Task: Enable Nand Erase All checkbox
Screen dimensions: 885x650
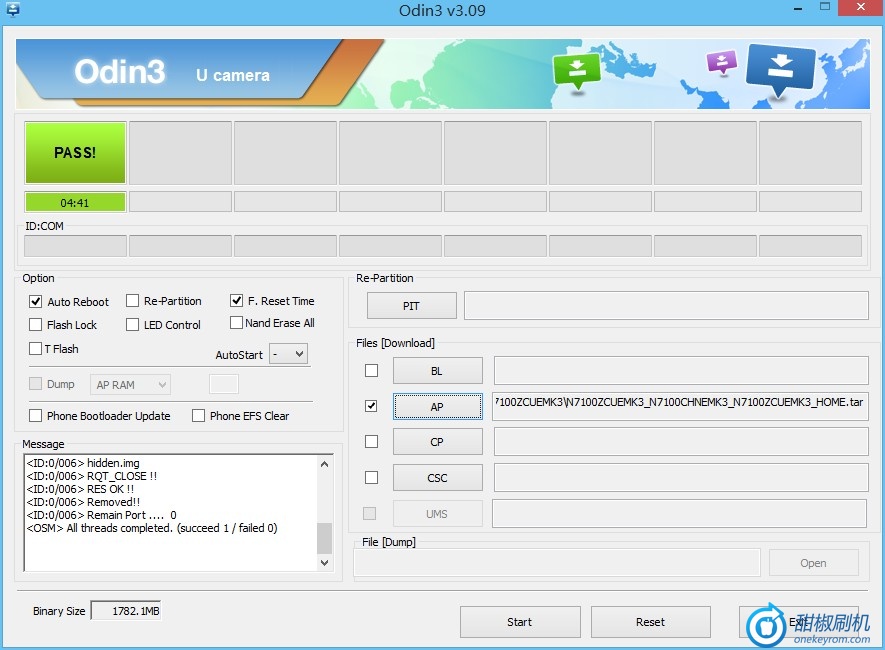Action: point(237,323)
